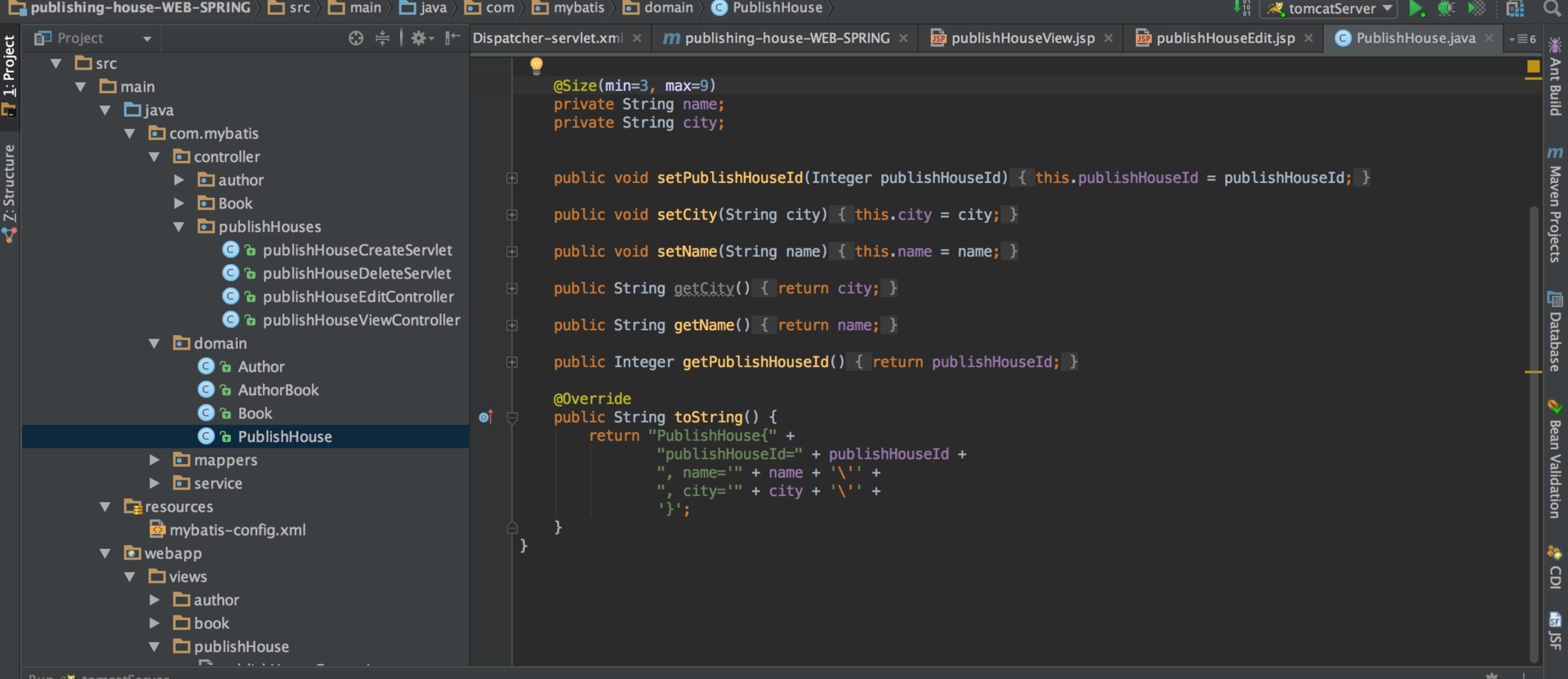Image resolution: width=1568 pixels, height=679 pixels.
Task: Expand setPublishHouseId method fold
Action: tap(512, 178)
